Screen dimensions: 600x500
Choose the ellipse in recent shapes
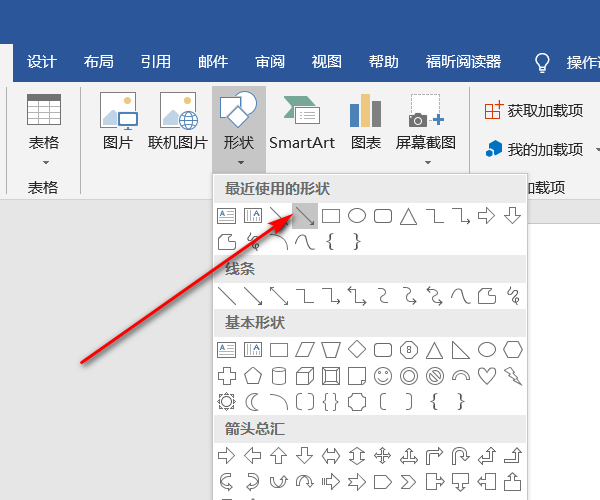(357, 216)
